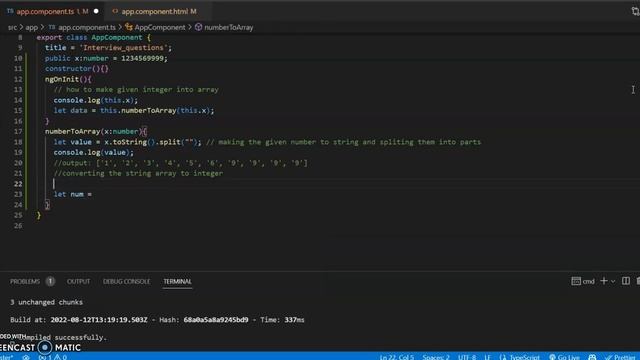Screen dimensions: 640x360
Task: Click the 'converting the string array to integer' comment
Action: point(138,173)
